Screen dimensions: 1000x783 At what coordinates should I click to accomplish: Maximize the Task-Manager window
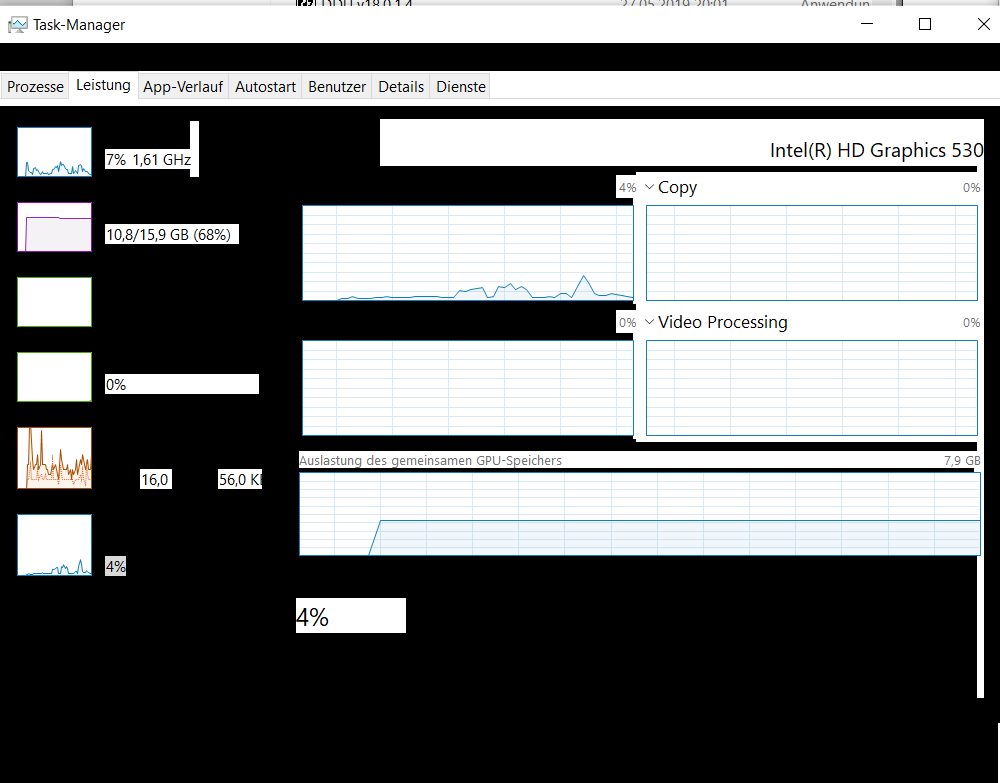925,24
